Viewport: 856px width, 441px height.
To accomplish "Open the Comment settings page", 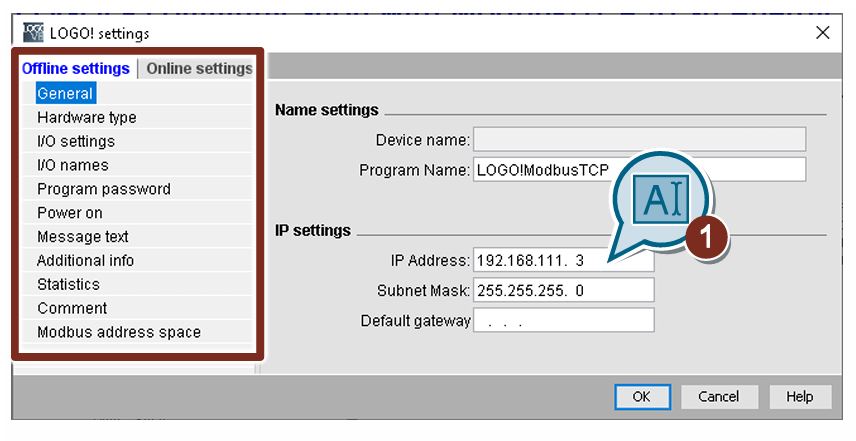I will click(x=72, y=308).
